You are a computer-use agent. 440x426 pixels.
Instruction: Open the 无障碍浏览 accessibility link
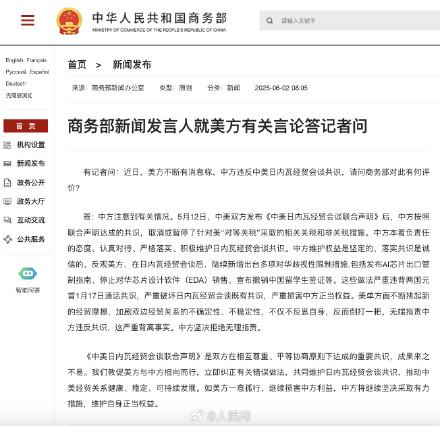[19, 96]
